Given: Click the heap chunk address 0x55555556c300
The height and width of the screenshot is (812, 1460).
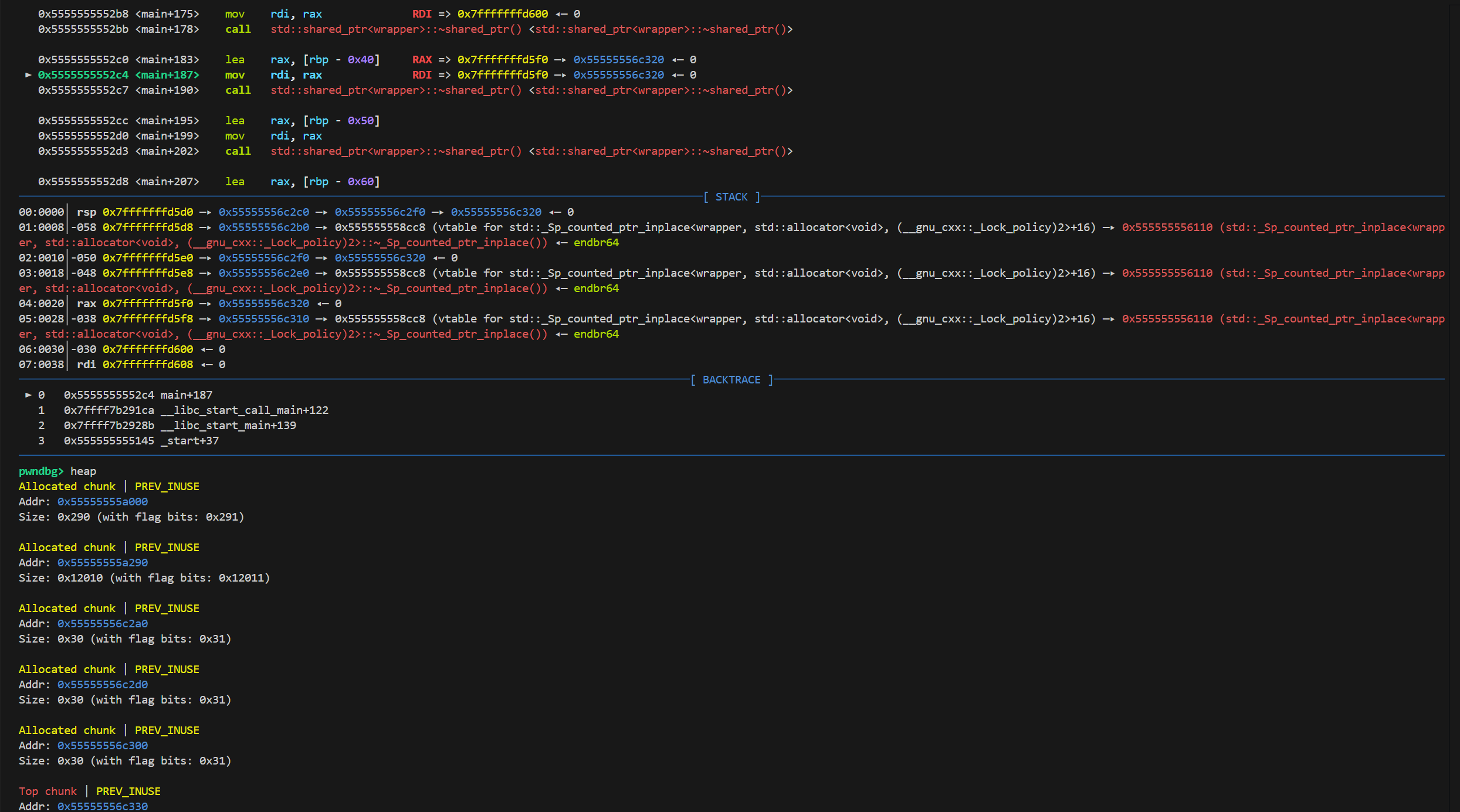Looking at the screenshot, I should pos(103,746).
